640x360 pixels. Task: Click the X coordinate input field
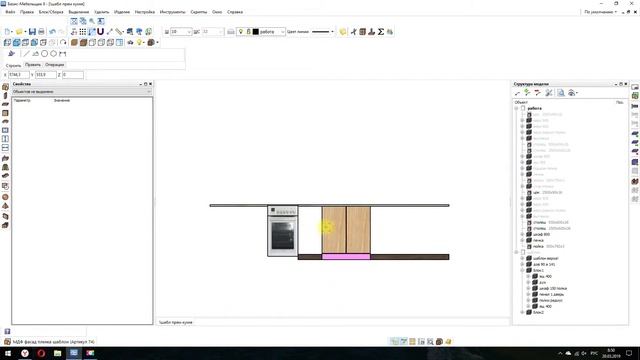19,75
